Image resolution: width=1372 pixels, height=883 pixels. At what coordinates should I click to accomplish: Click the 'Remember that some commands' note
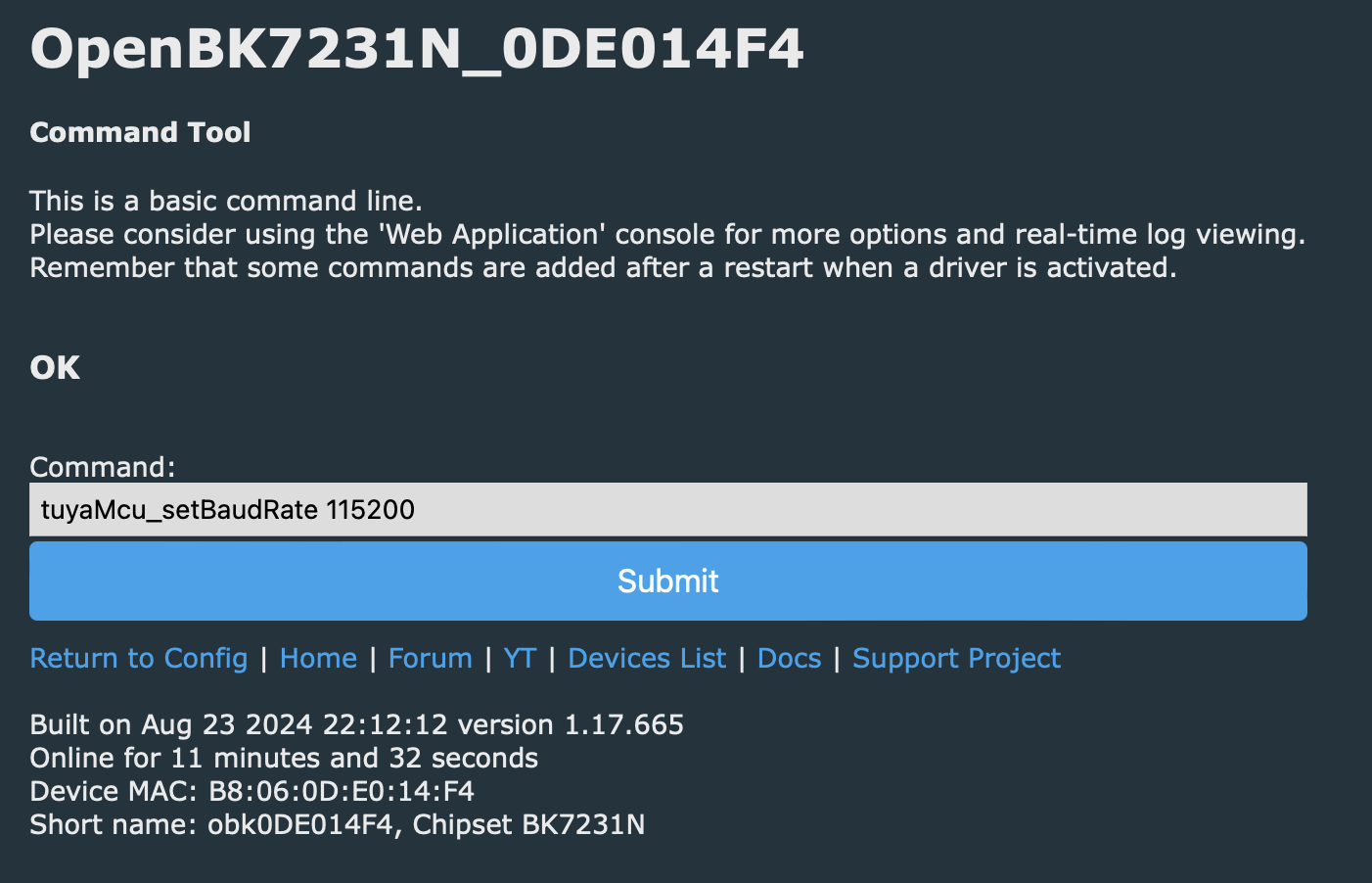603,267
